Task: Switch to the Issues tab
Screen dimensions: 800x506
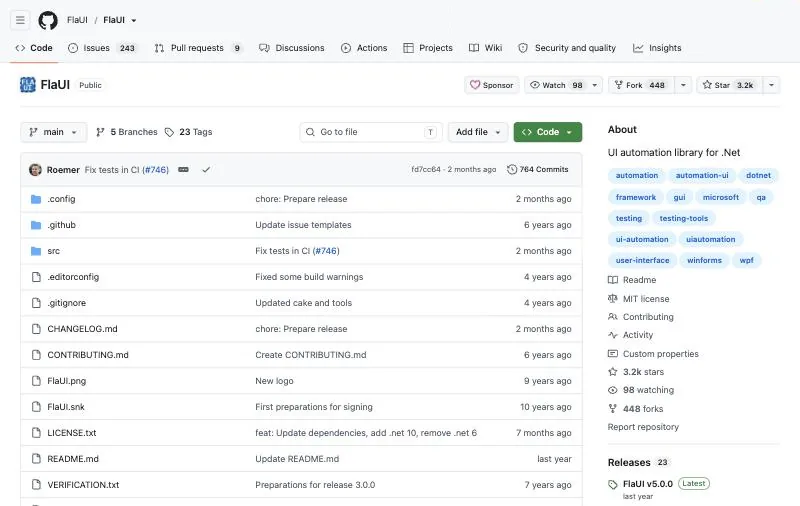Action: 102,48
